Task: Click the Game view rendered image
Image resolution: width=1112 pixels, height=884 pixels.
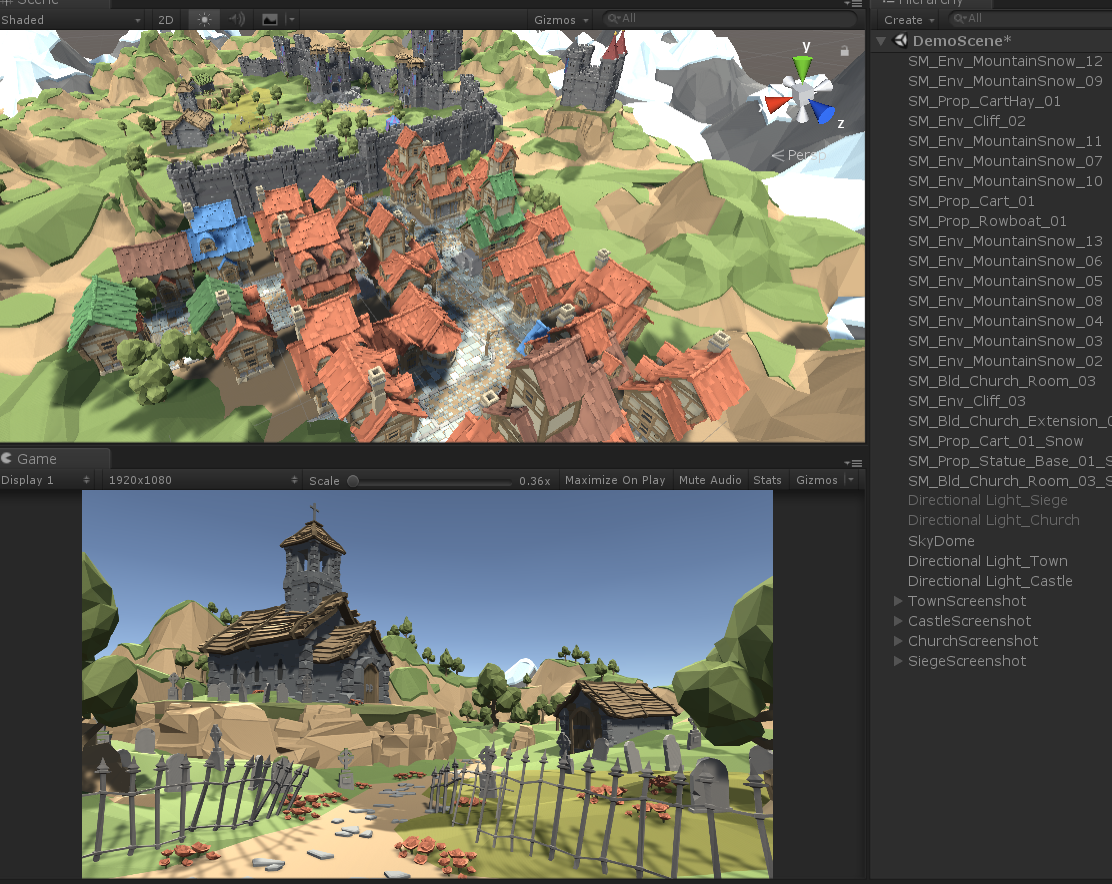Action: click(427, 684)
